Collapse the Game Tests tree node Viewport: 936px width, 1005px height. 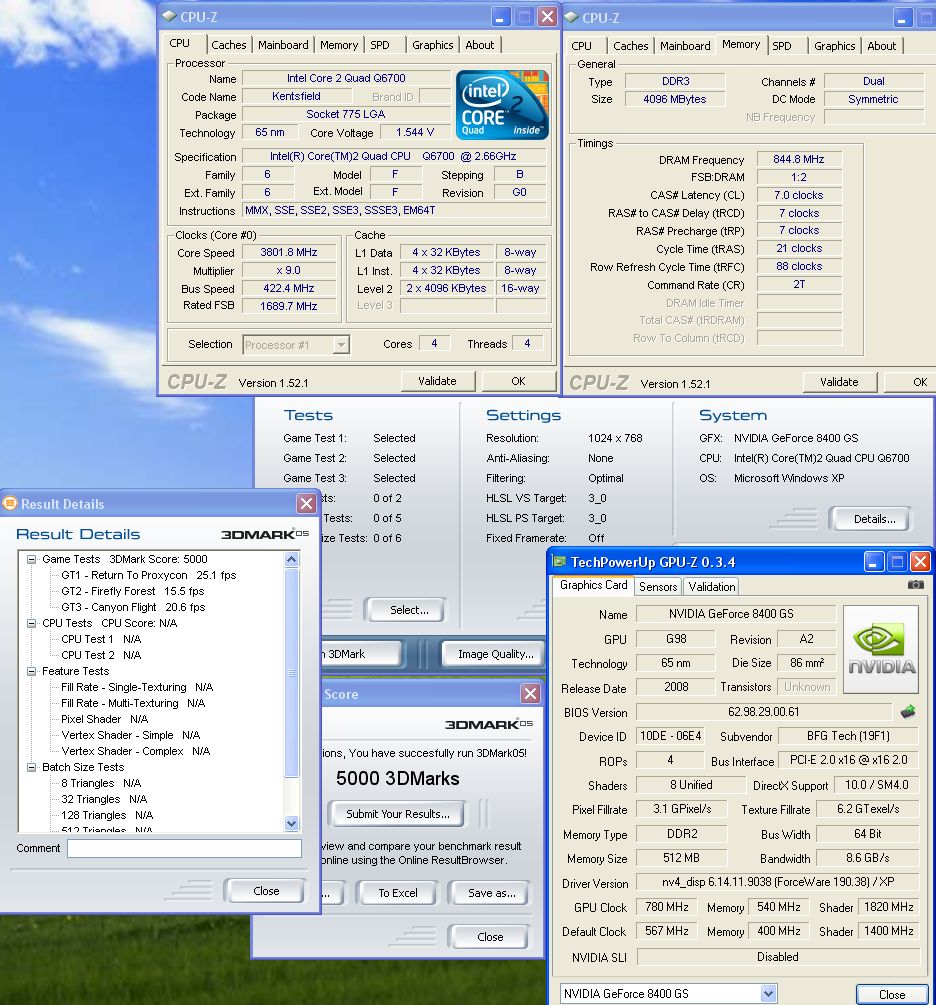tap(31, 560)
